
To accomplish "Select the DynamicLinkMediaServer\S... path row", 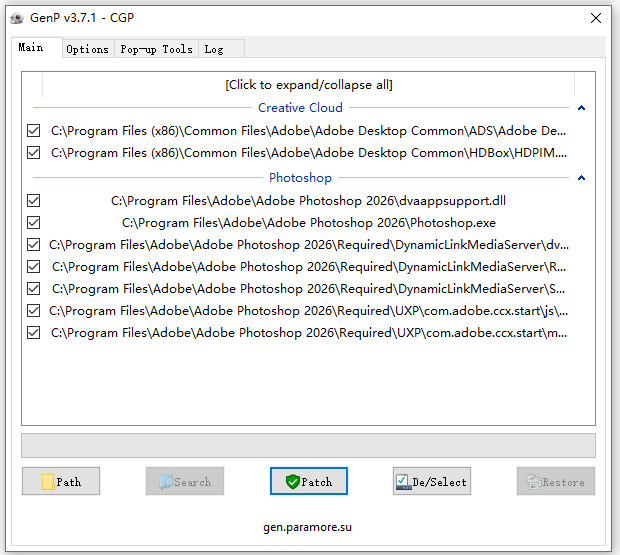I will point(308,289).
